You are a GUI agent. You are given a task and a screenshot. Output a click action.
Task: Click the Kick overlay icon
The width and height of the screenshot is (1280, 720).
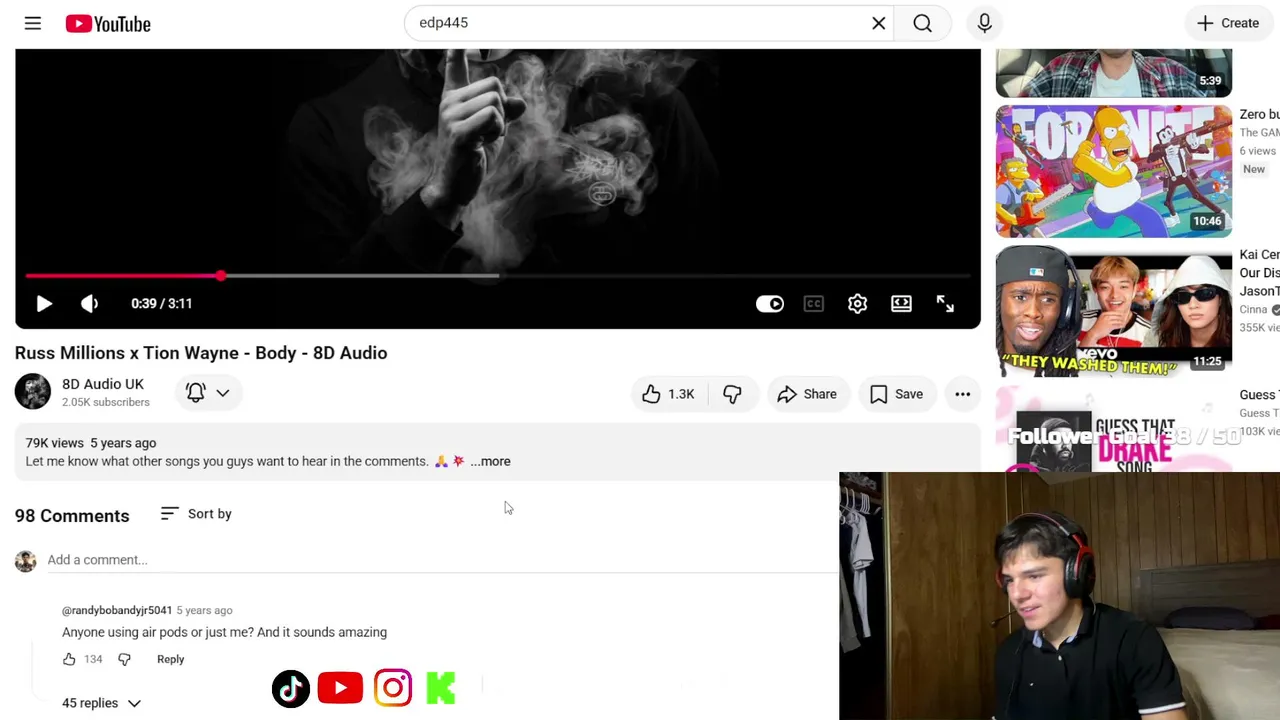coord(441,688)
